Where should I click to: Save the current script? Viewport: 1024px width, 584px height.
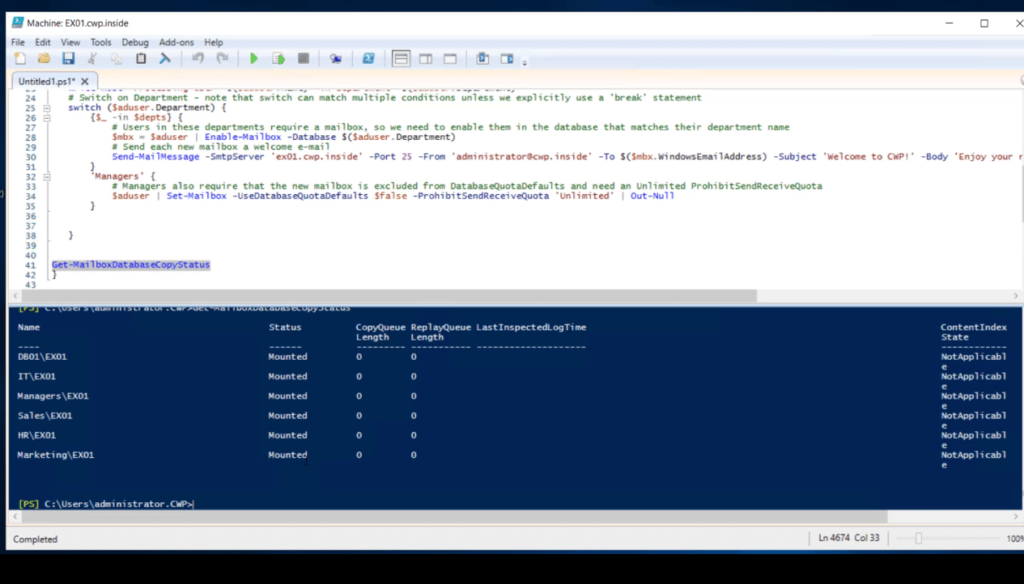point(68,58)
